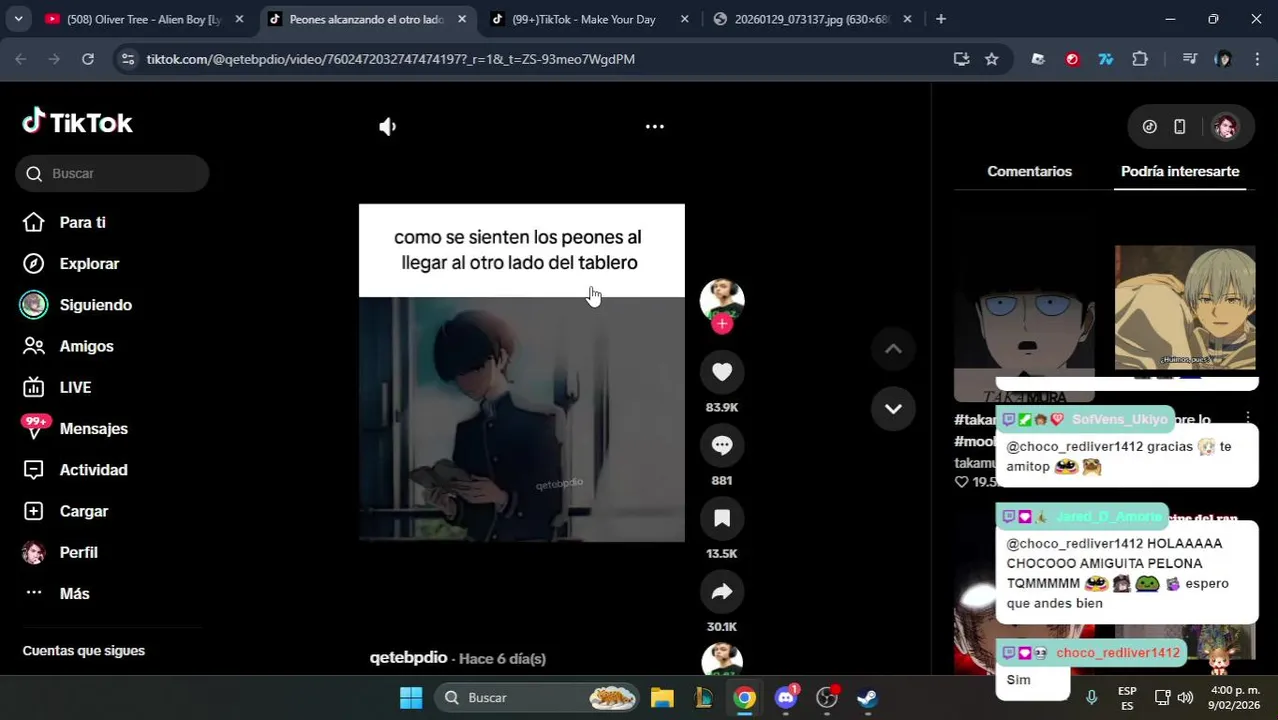View site information icon in address bar
The width and height of the screenshot is (1278, 720).
(x=127, y=59)
